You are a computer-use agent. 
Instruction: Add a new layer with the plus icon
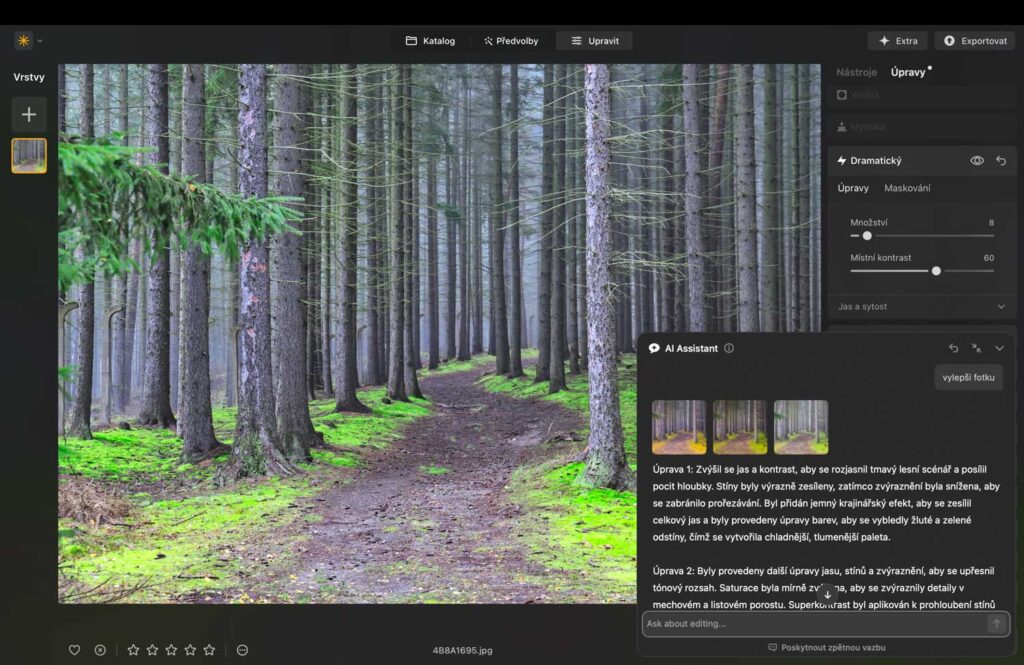point(28,114)
